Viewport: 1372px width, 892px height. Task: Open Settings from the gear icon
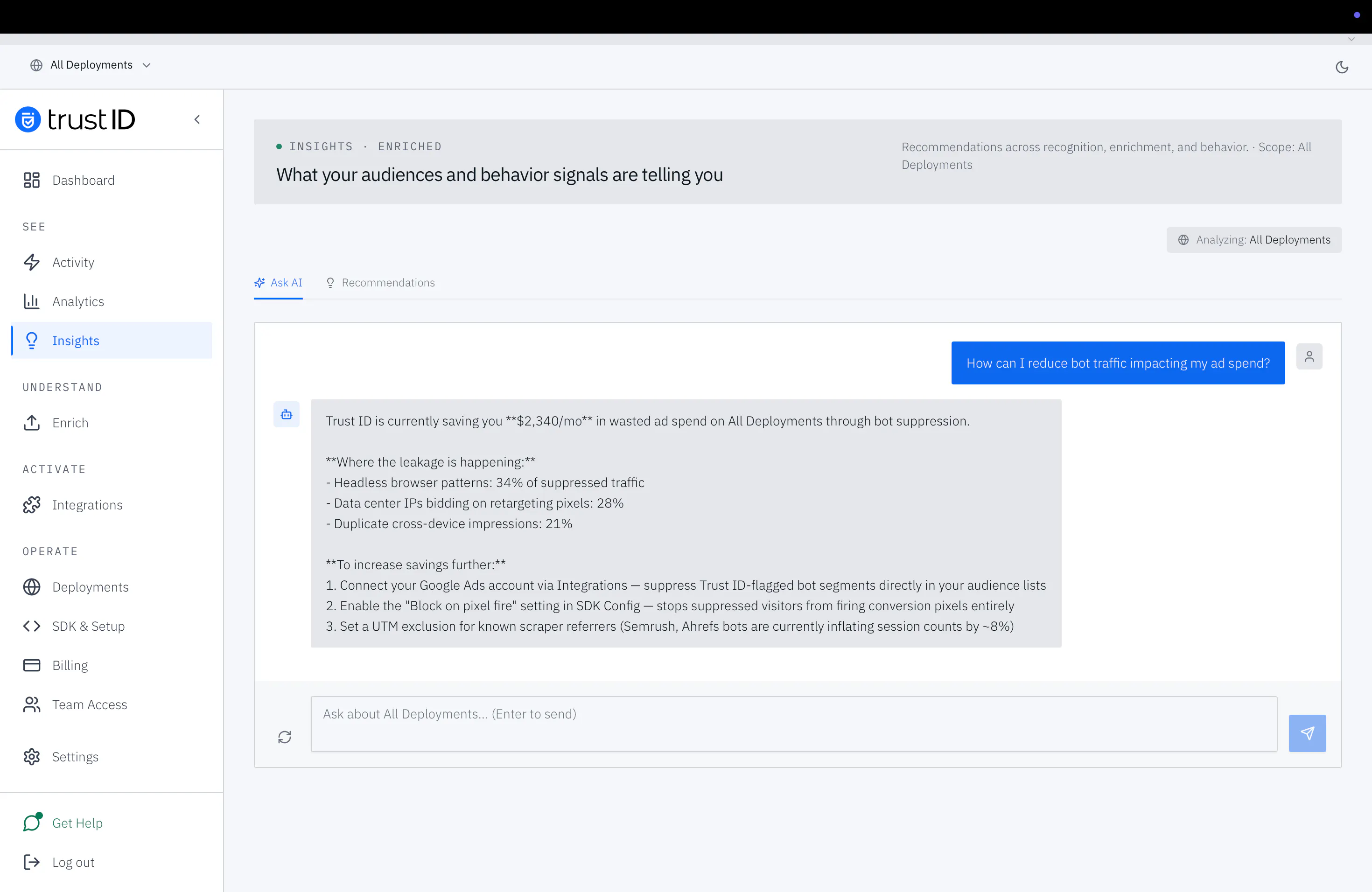pos(32,757)
